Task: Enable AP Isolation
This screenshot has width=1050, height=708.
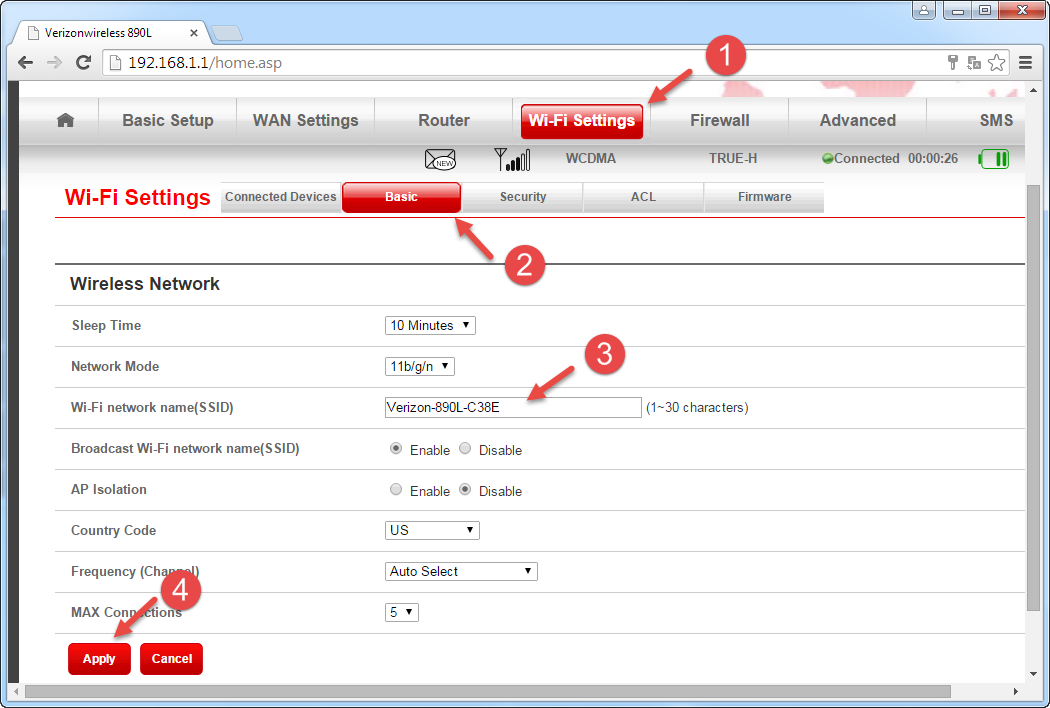Action: [x=396, y=490]
